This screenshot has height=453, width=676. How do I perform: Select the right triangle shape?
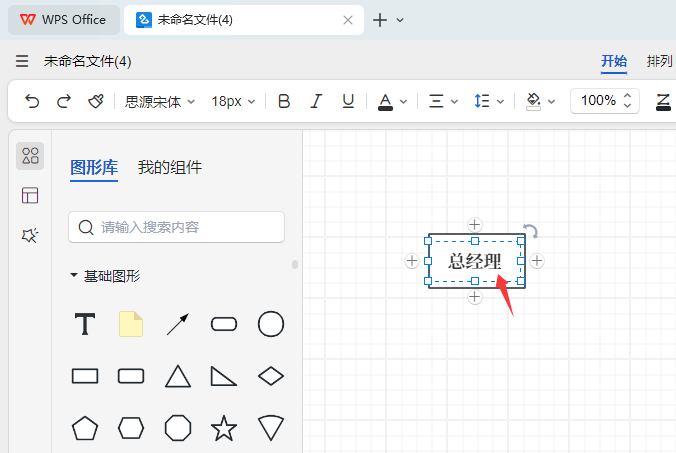click(x=224, y=376)
